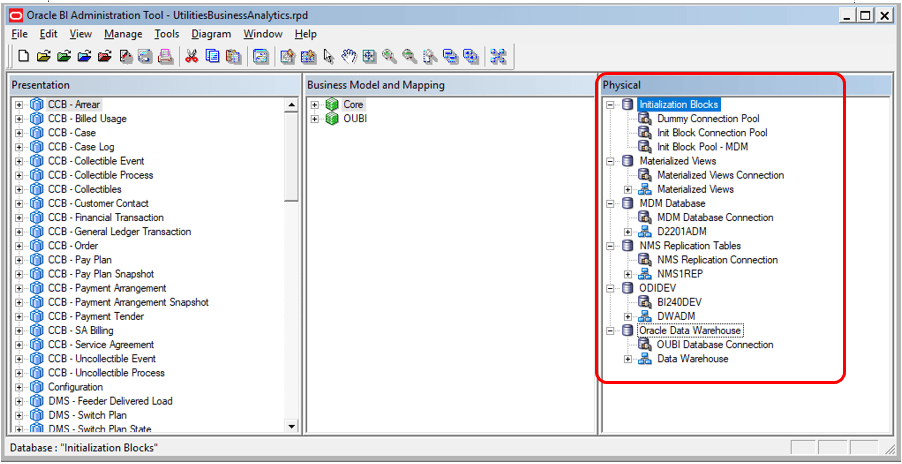Expand the OUBI business model

click(315, 119)
